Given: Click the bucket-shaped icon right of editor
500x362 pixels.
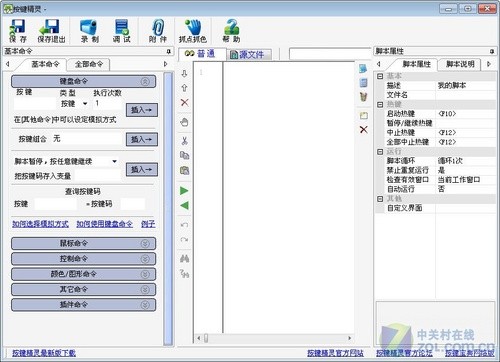Looking at the screenshot, I should (x=363, y=97).
